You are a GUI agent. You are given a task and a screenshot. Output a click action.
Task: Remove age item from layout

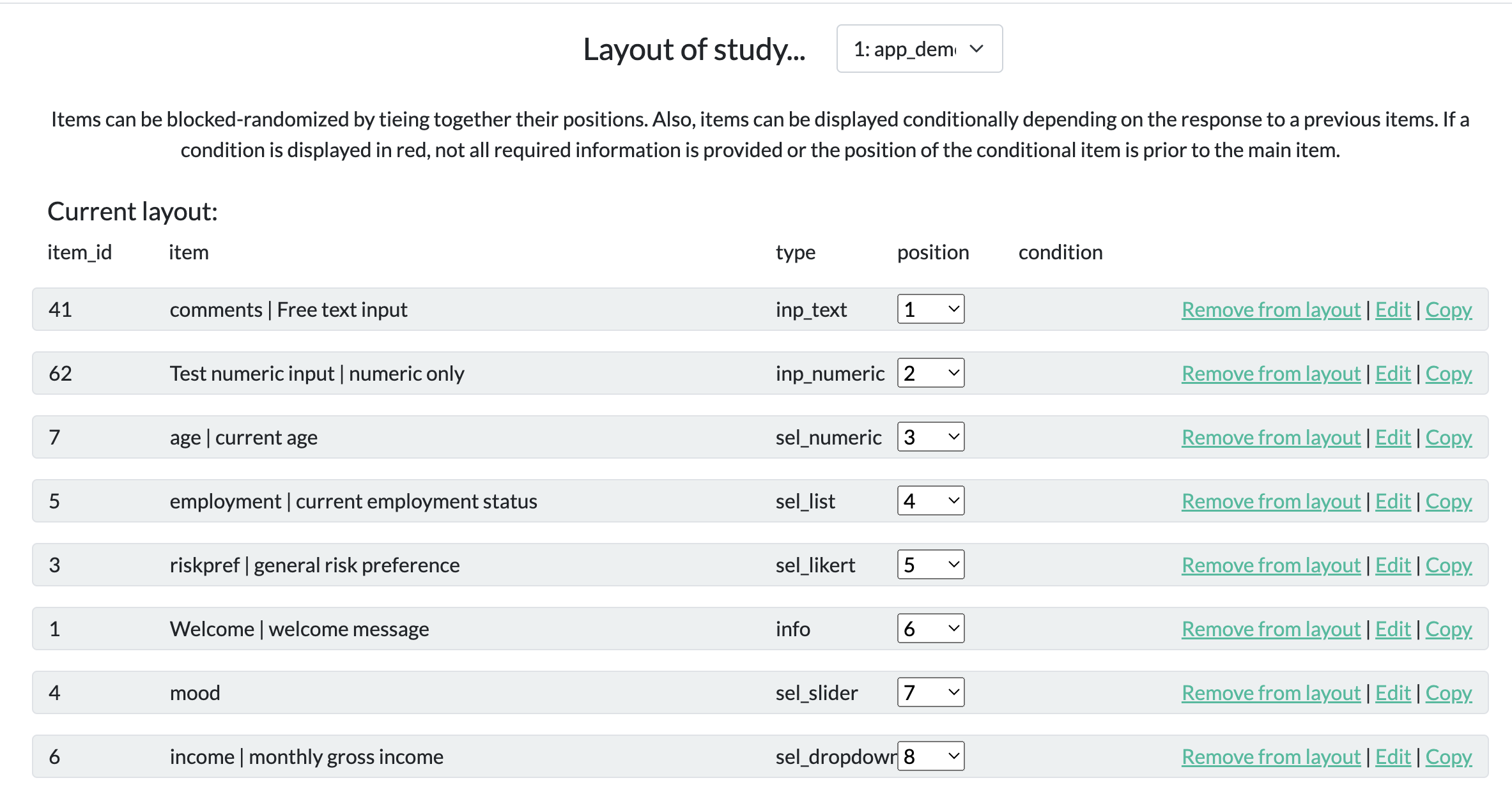click(x=1271, y=438)
